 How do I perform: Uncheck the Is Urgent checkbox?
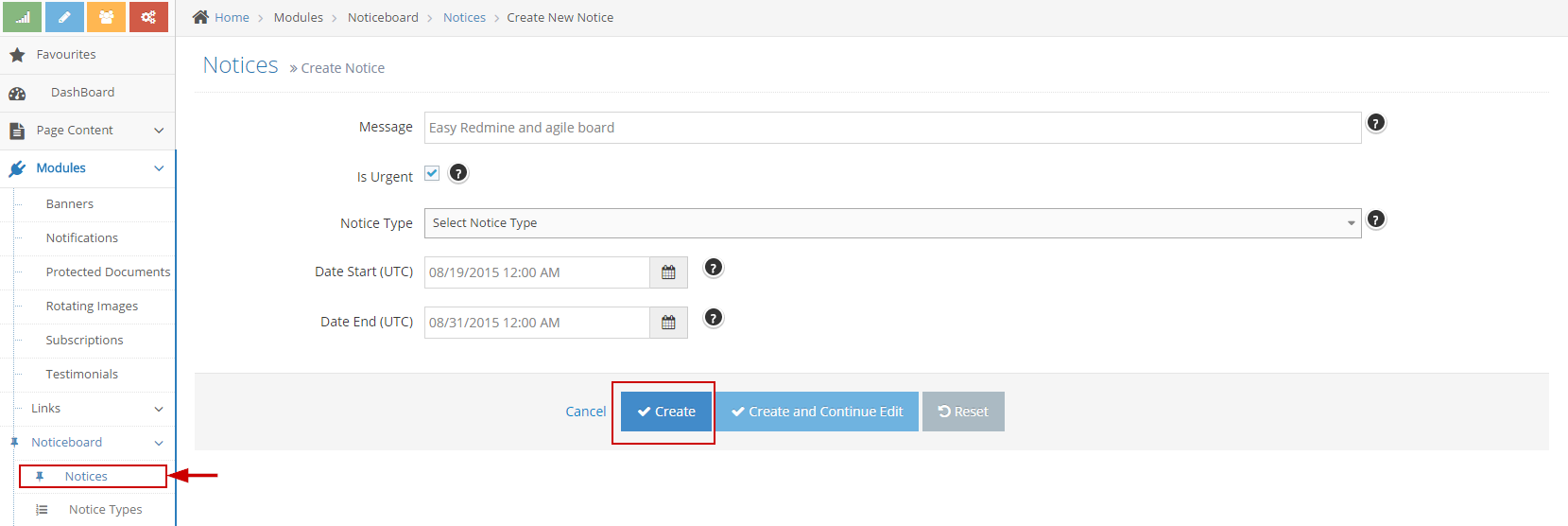click(432, 173)
